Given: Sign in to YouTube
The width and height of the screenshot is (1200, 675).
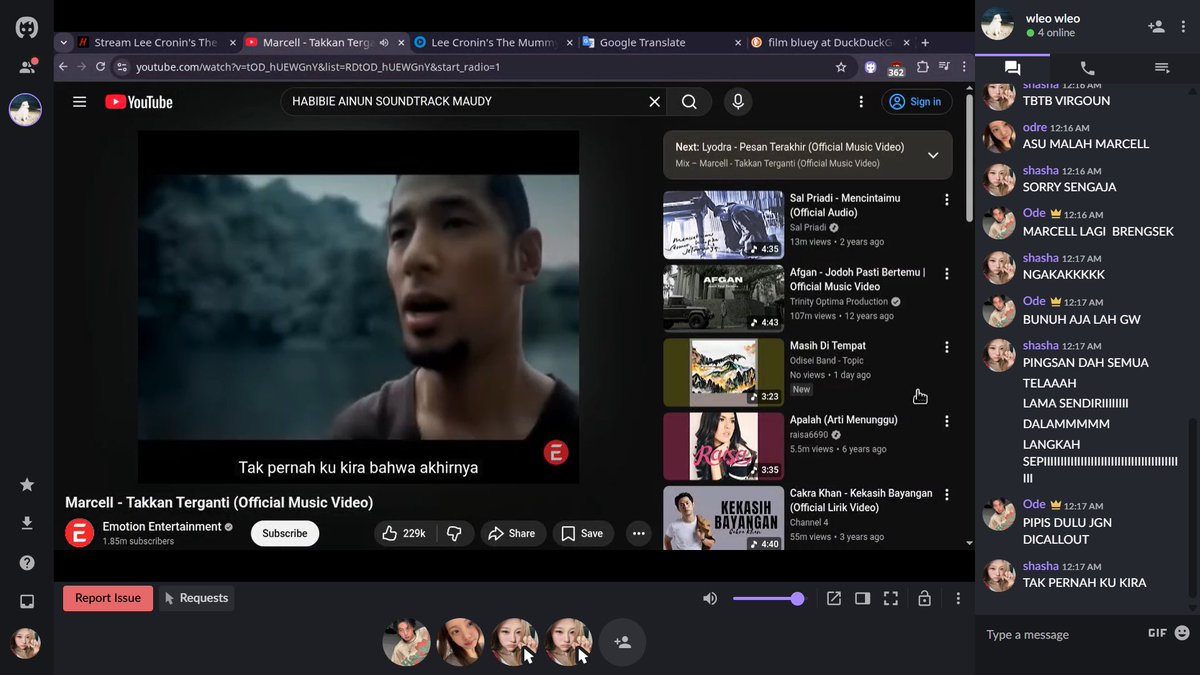Looking at the screenshot, I should 915,102.
